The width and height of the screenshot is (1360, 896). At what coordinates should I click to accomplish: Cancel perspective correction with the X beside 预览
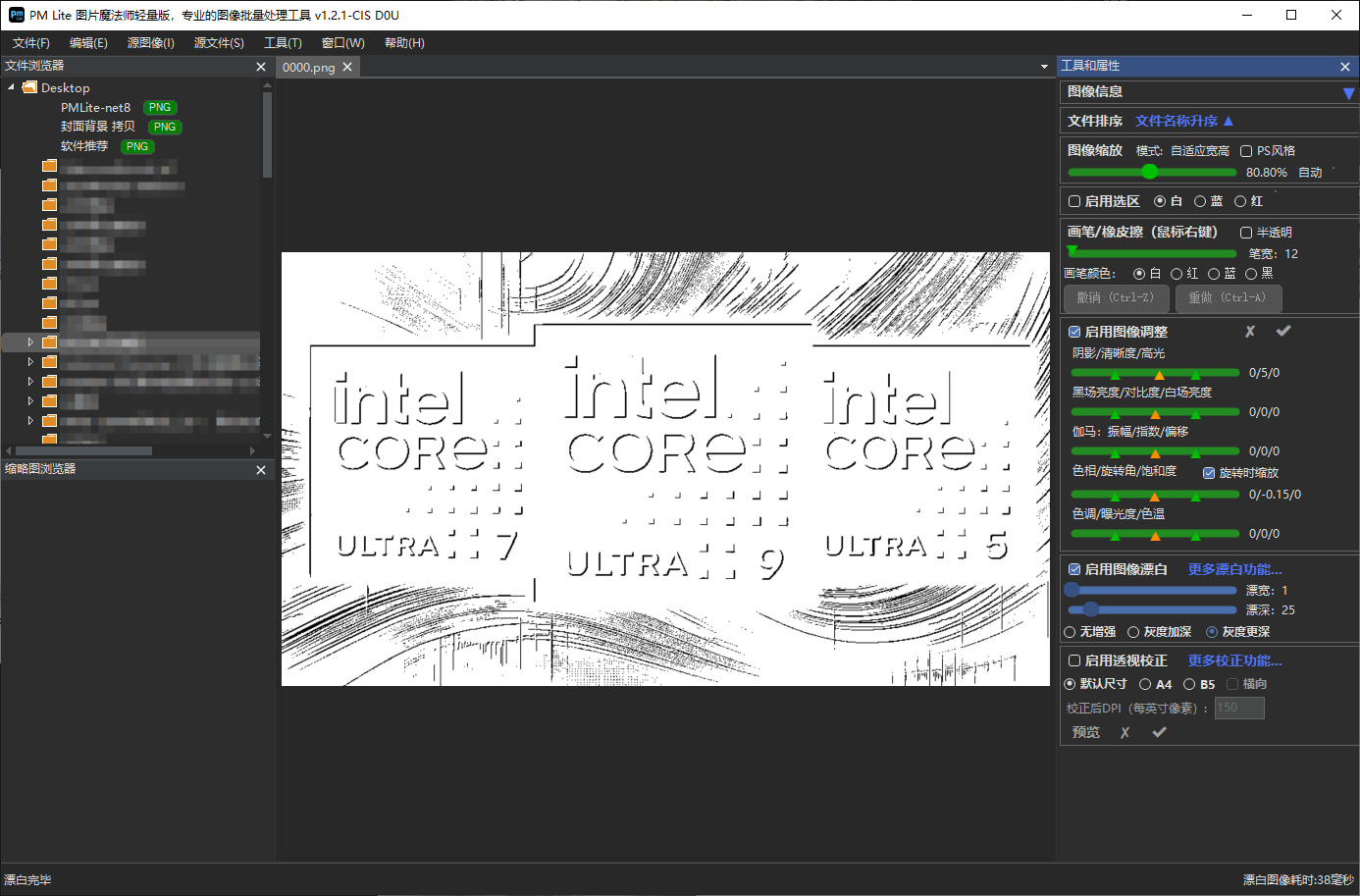pyautogui.click(x=1125, y=732)
